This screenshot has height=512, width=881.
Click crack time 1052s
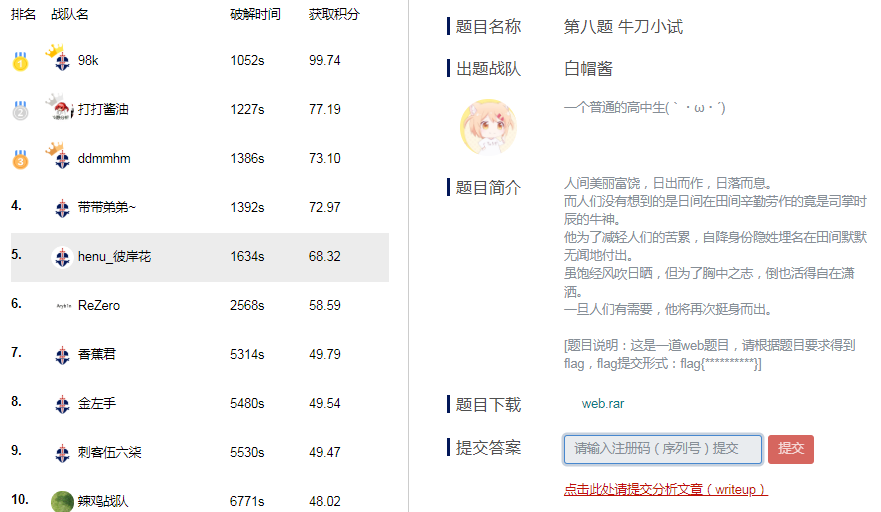(247, 61)
